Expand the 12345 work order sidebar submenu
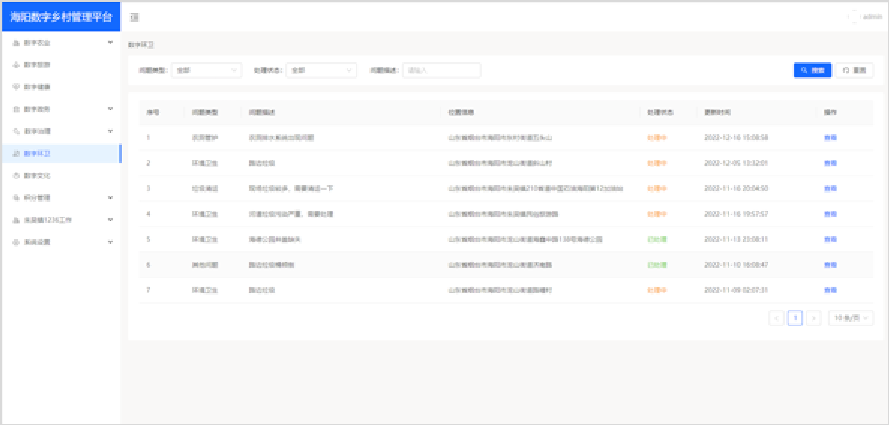 (x=110, y=219)
